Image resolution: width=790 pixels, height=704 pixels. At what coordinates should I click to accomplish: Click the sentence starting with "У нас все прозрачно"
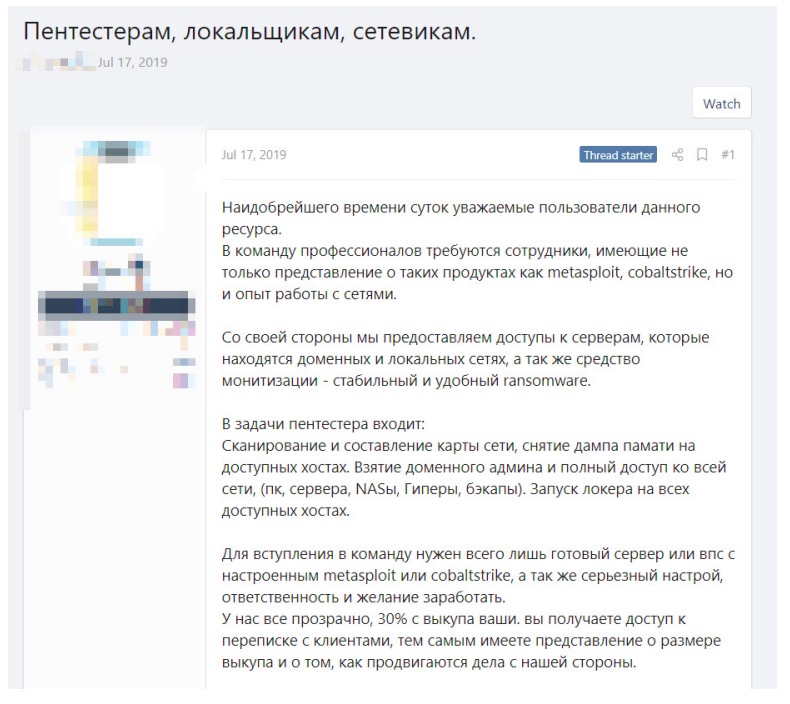click(x=474, y=641)
